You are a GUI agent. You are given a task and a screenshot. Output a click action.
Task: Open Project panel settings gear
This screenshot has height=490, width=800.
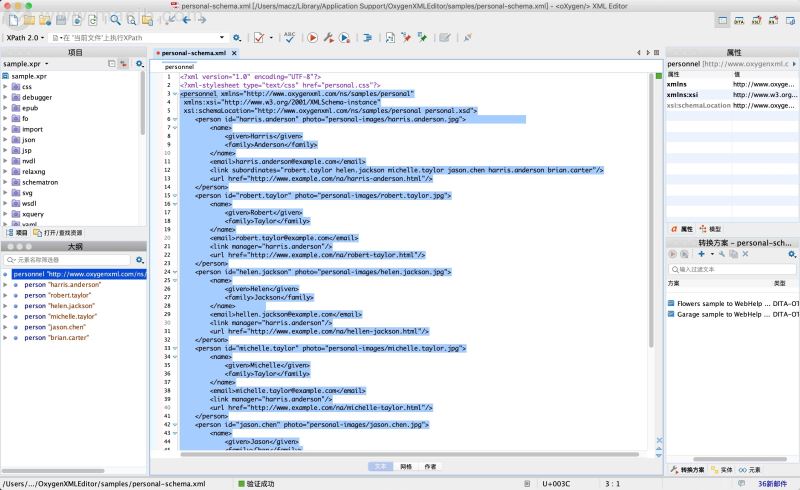pos(139,64)
